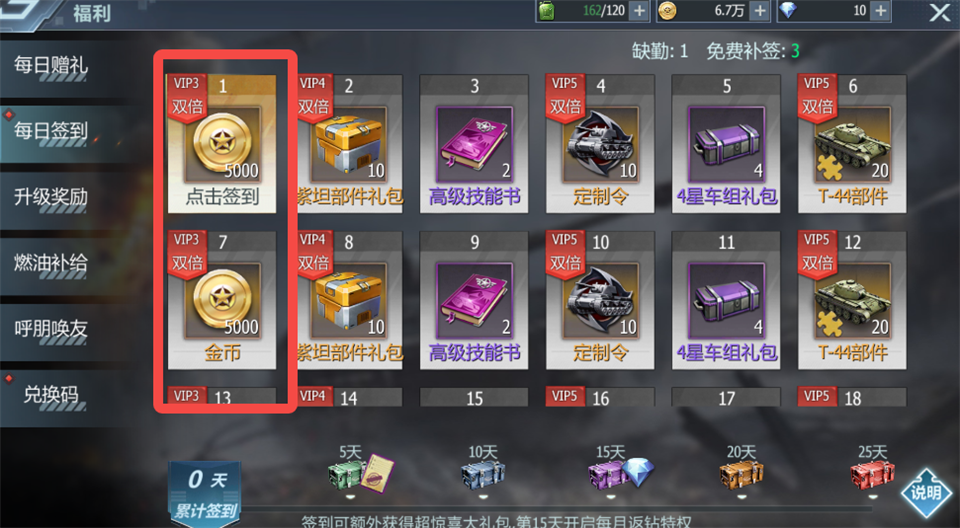Select day 5 four-star crew gift pack

pos(726,144)
